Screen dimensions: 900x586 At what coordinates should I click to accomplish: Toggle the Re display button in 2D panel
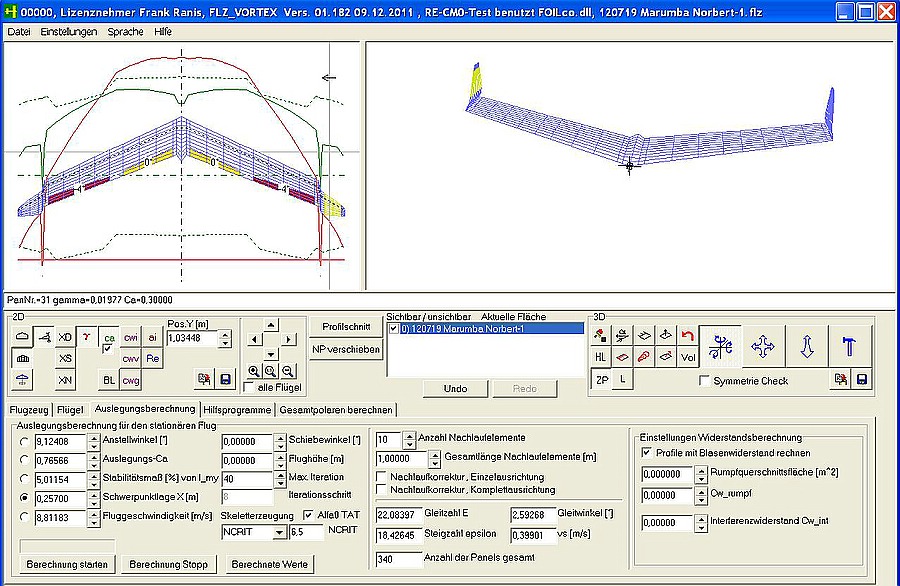[153, 358]
